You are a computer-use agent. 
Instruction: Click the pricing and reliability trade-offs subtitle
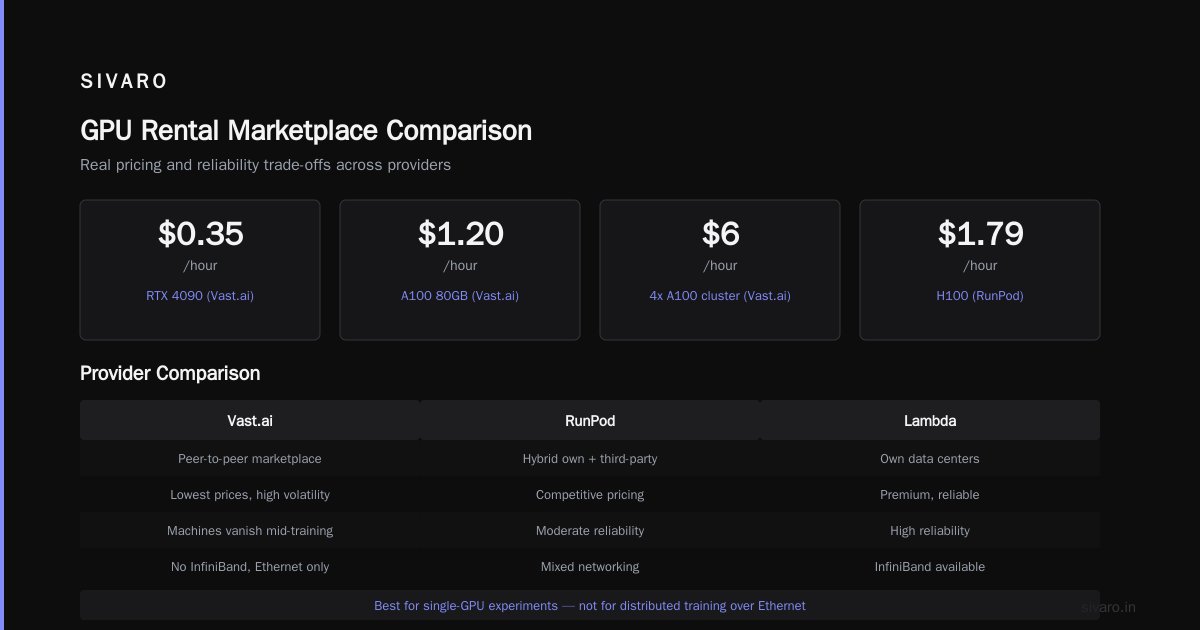coord(265,165)
